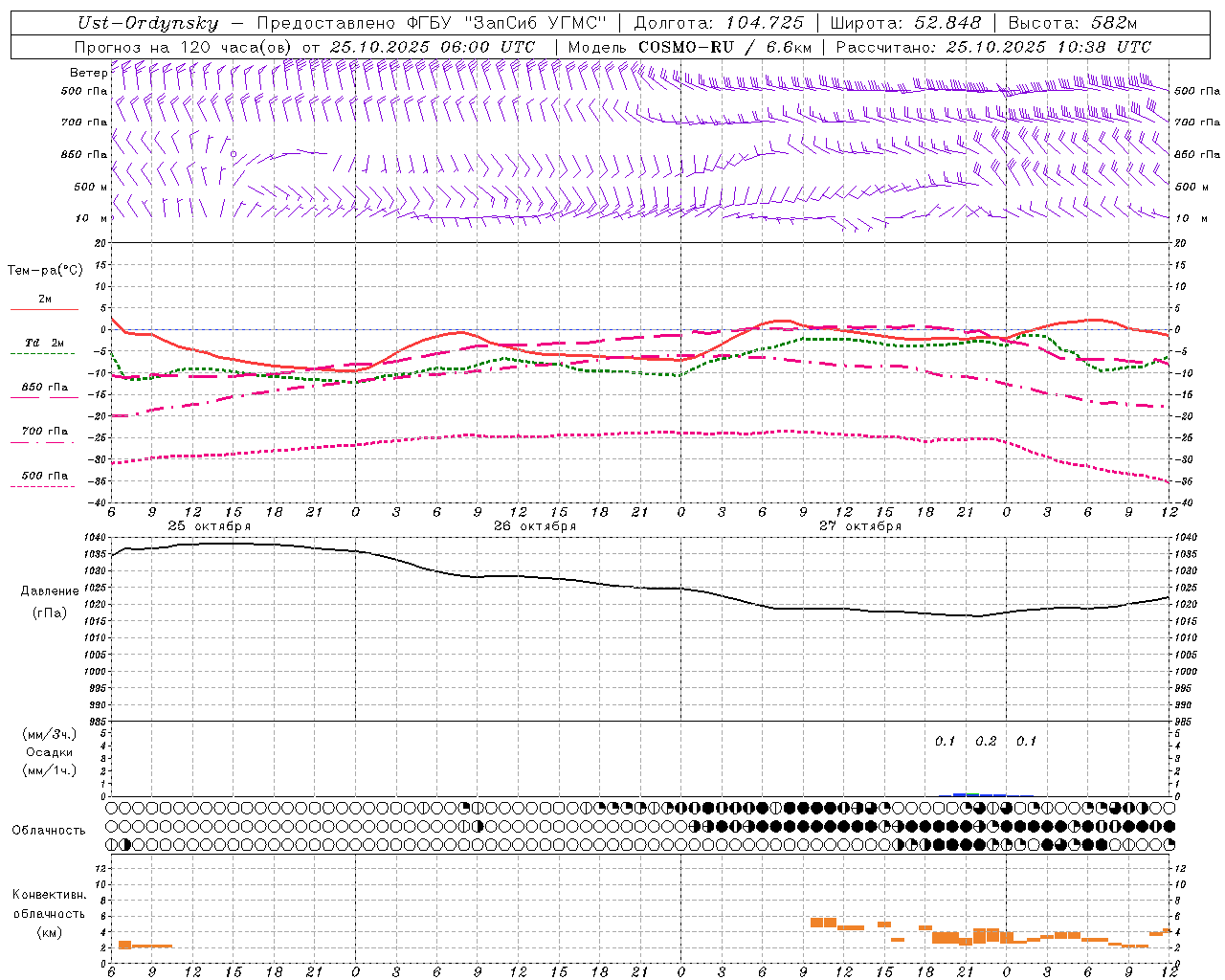
Task: Click the Тем-ра(°C) axis title
Action: pos(45,271)
